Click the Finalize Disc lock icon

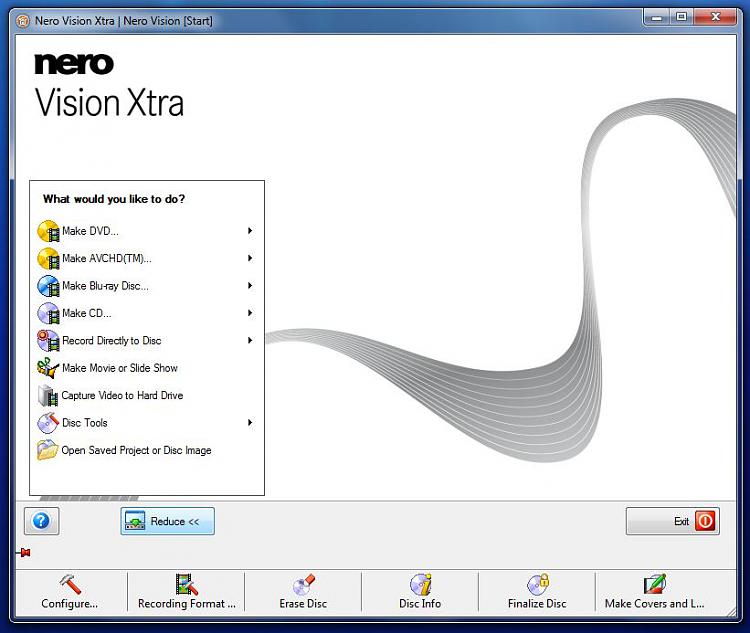538,584
